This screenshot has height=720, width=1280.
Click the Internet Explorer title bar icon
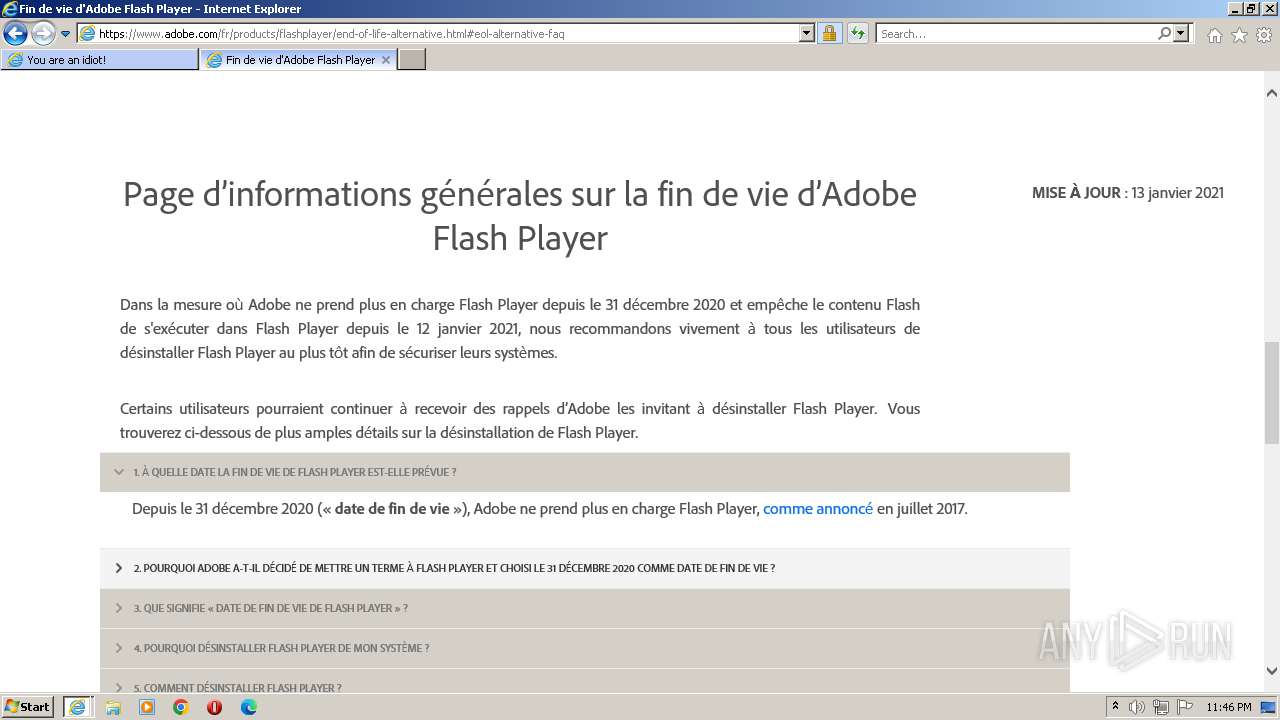[x=10, y=9]
